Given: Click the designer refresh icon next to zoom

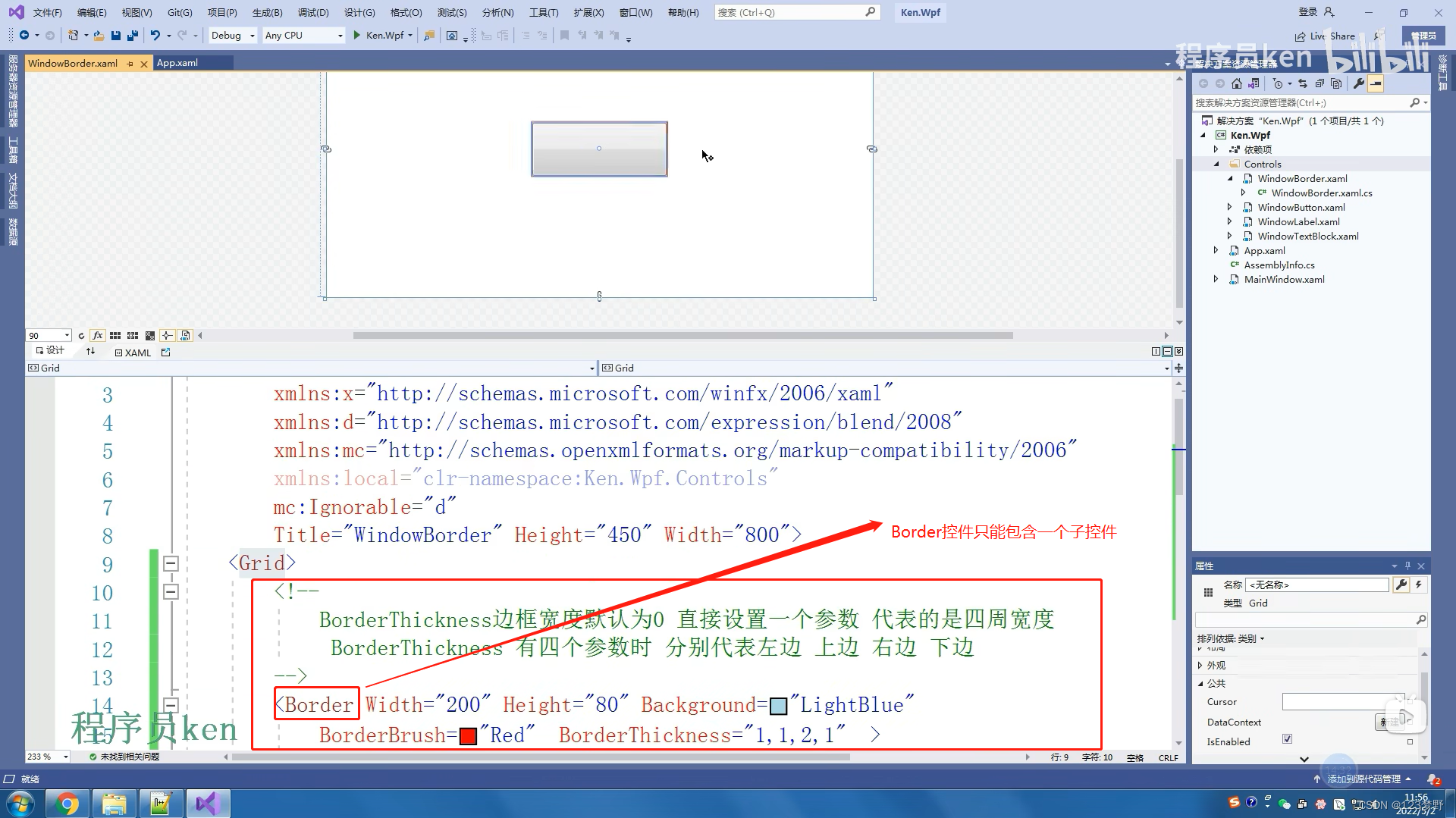Looking at the screenshot, I should click(x=81, y=336).
